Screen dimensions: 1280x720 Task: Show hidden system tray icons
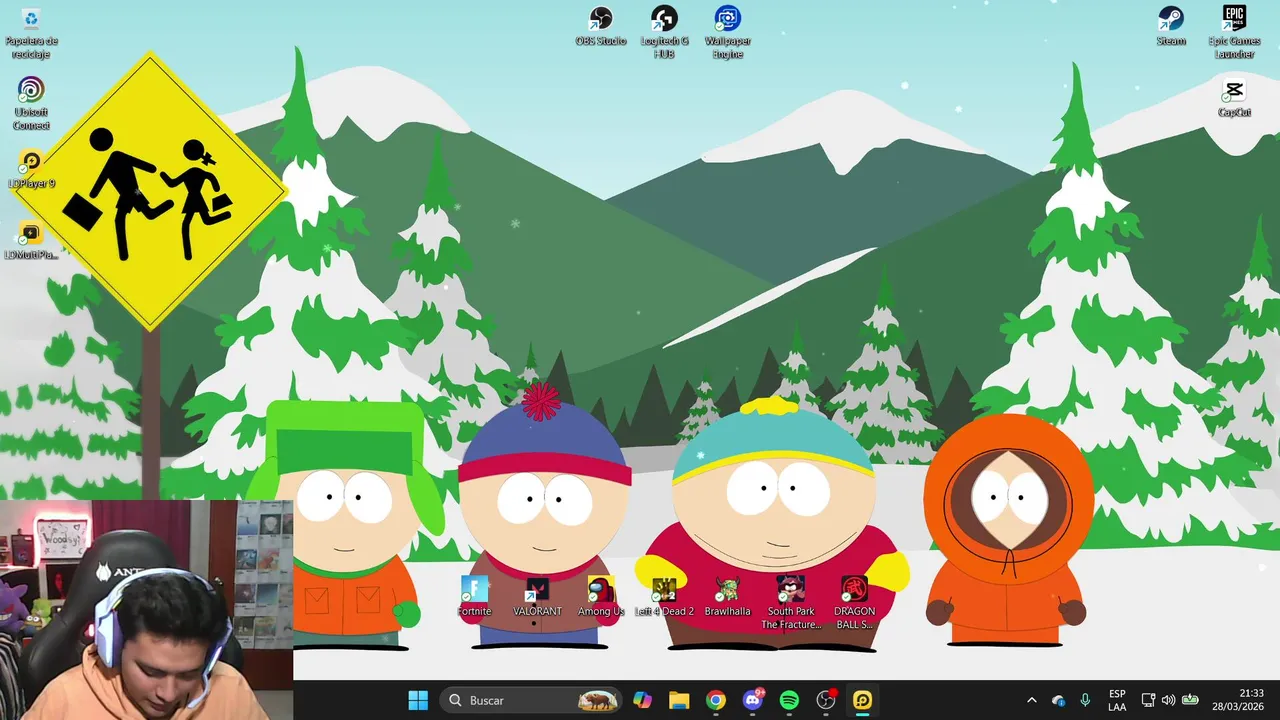pos(1031,700)
